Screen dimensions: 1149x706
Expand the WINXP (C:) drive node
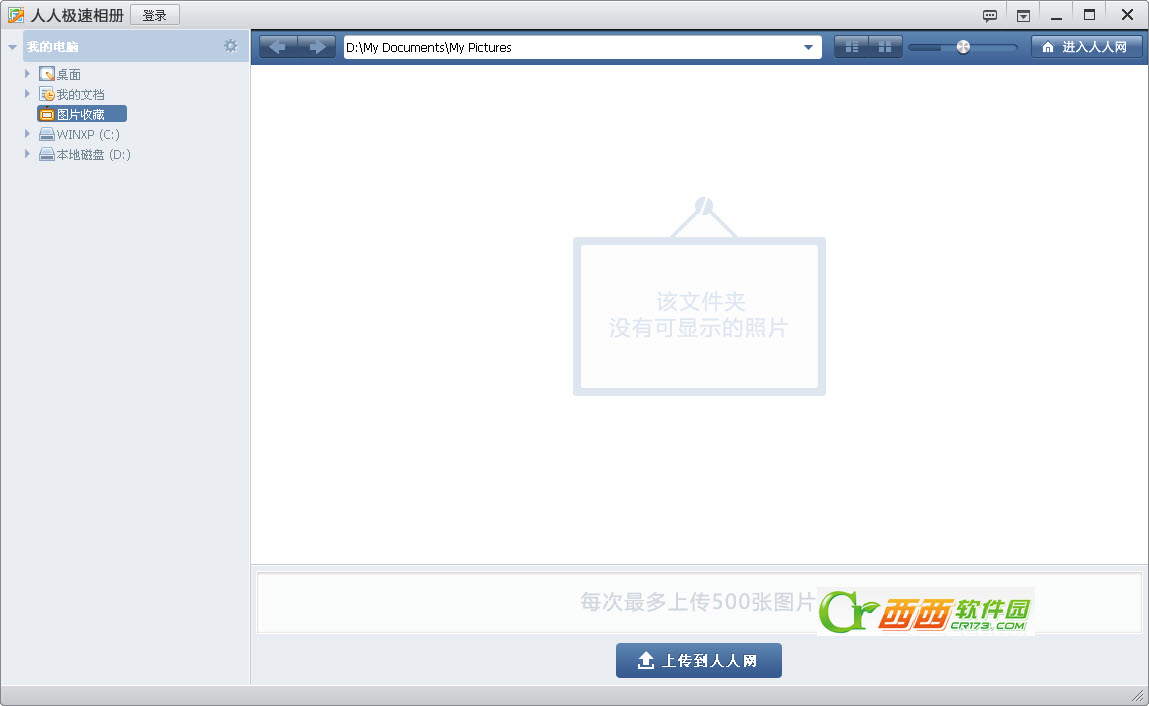tap(27, 133)
